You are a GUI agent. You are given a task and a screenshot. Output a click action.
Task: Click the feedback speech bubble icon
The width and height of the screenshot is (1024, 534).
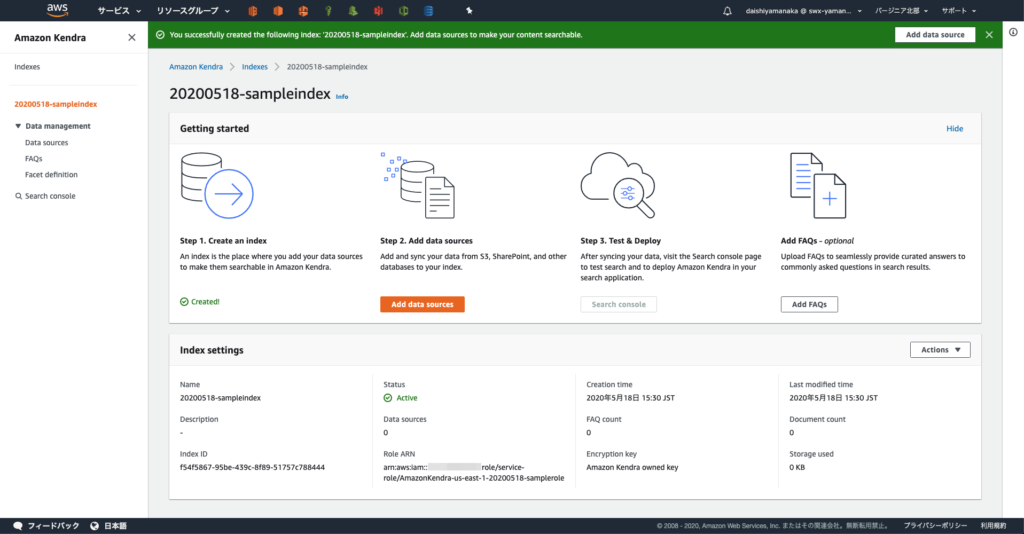click(x=17, y=525)
